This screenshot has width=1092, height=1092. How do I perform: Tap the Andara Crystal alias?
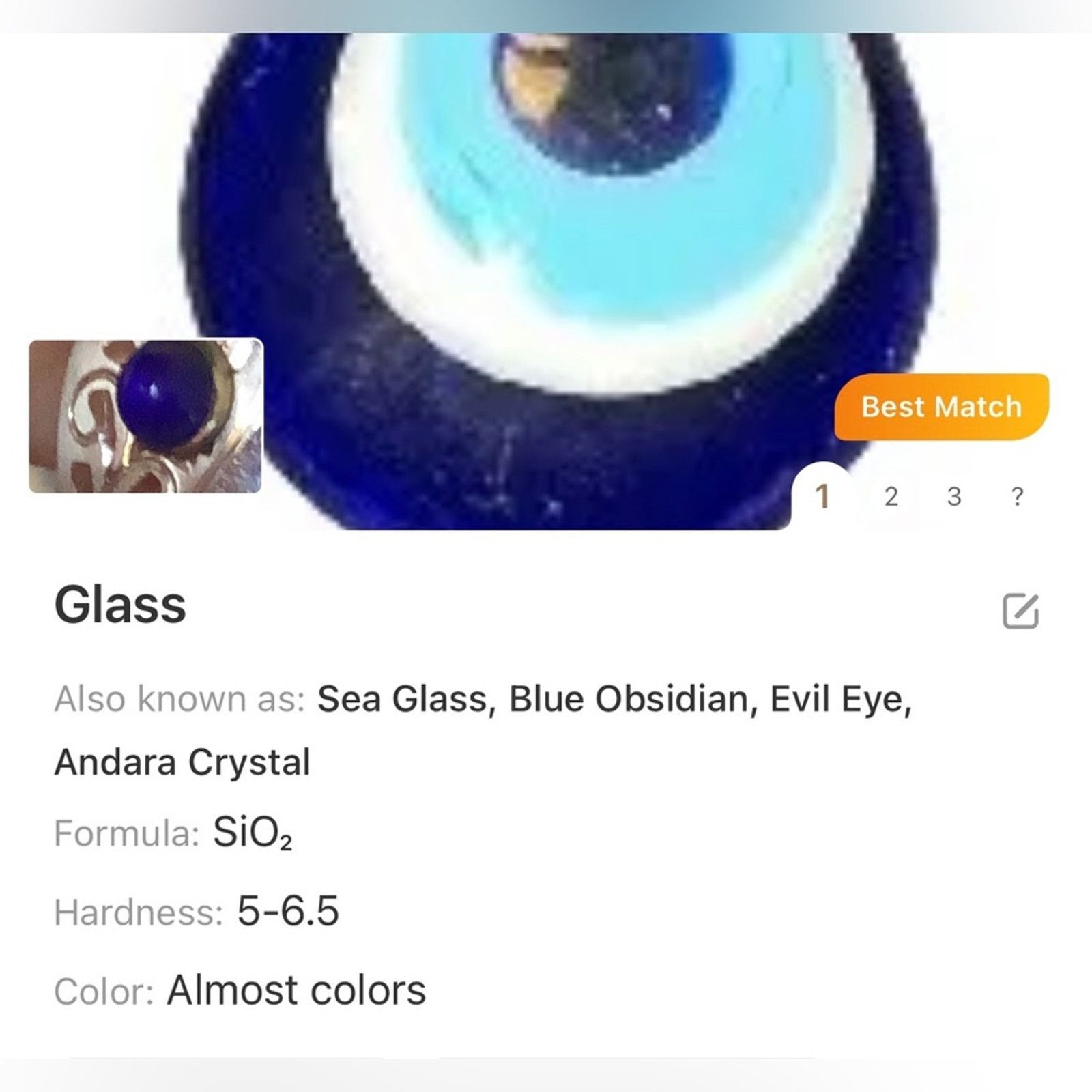click(x=182, y=762)
